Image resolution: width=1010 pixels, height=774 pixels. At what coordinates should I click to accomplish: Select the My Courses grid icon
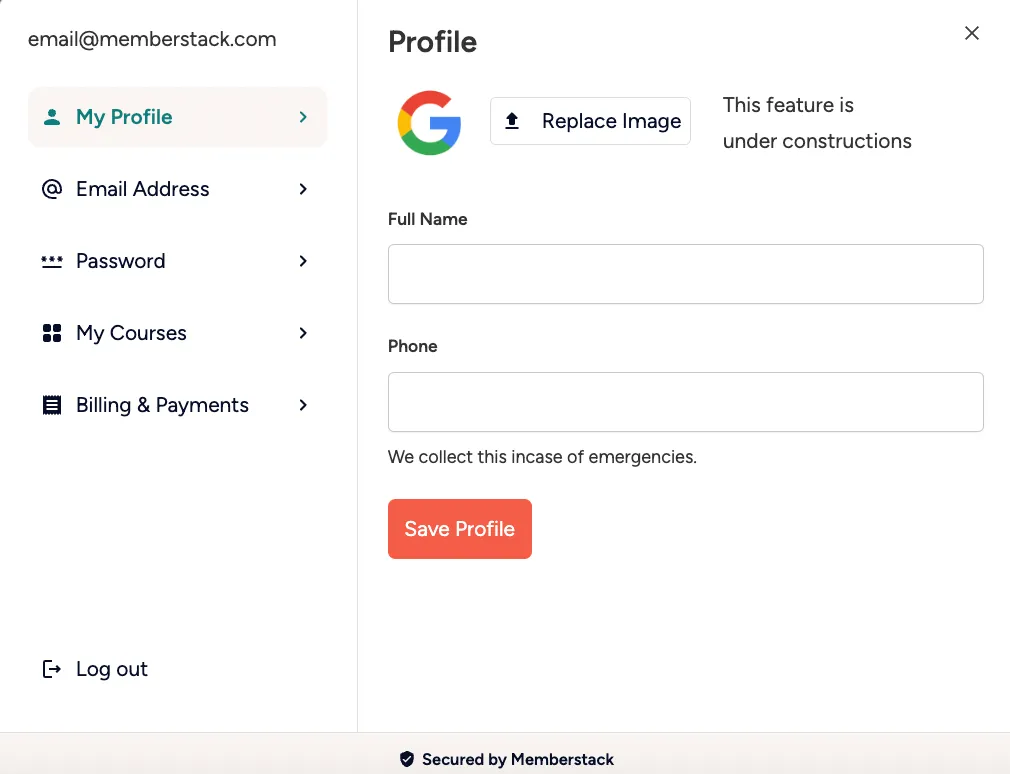[51, 332]
